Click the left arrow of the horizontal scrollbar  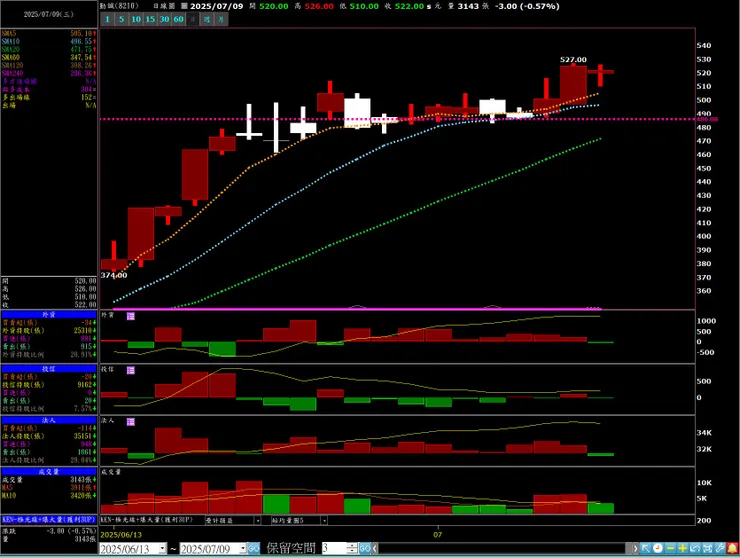click(375, 549)
